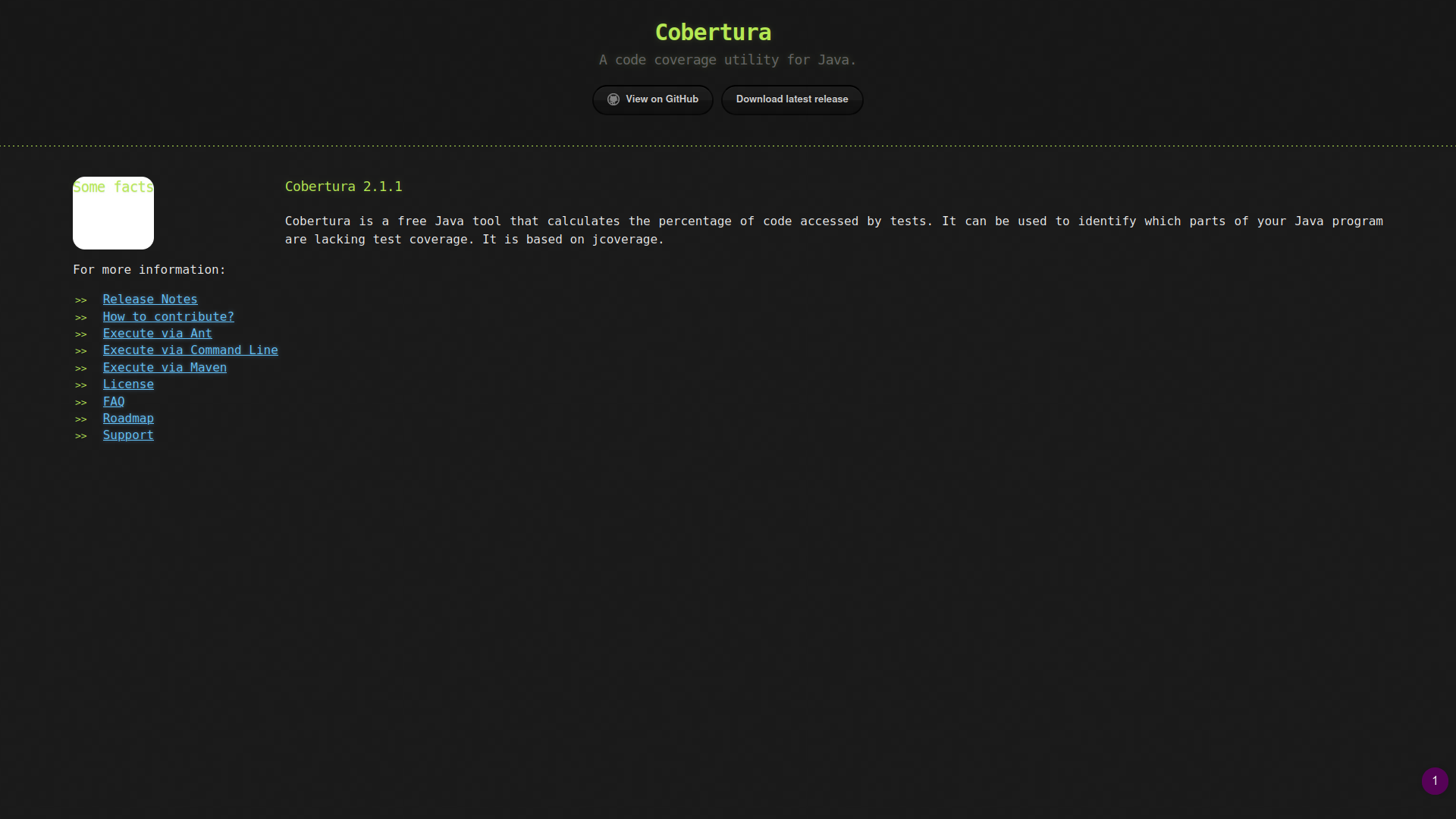This screenshot has height=819, width=1456.
Task: Open How to contribute? link
Action: pos(168,317)
